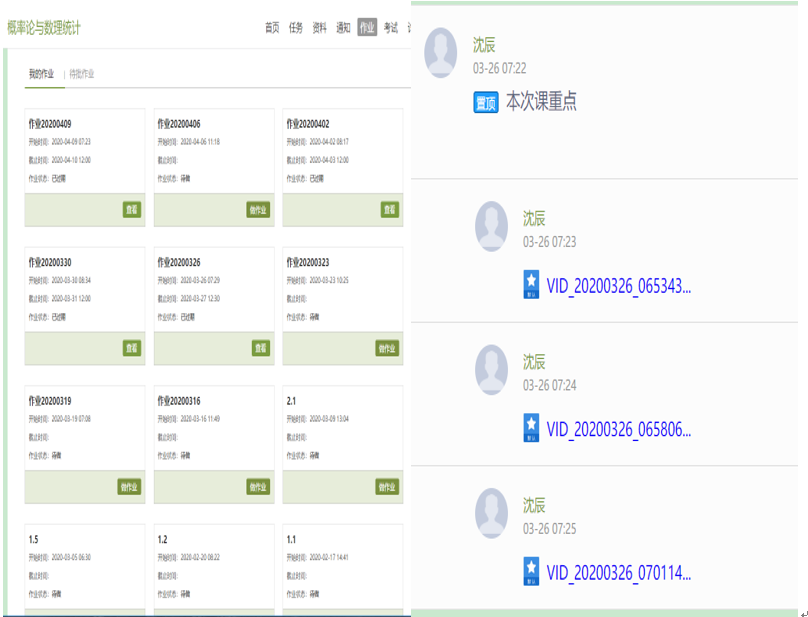Click the 置顶 pinned badge icon
Image resolution: width=808 pixels, height=617 pixels.
tap(486, 102)
